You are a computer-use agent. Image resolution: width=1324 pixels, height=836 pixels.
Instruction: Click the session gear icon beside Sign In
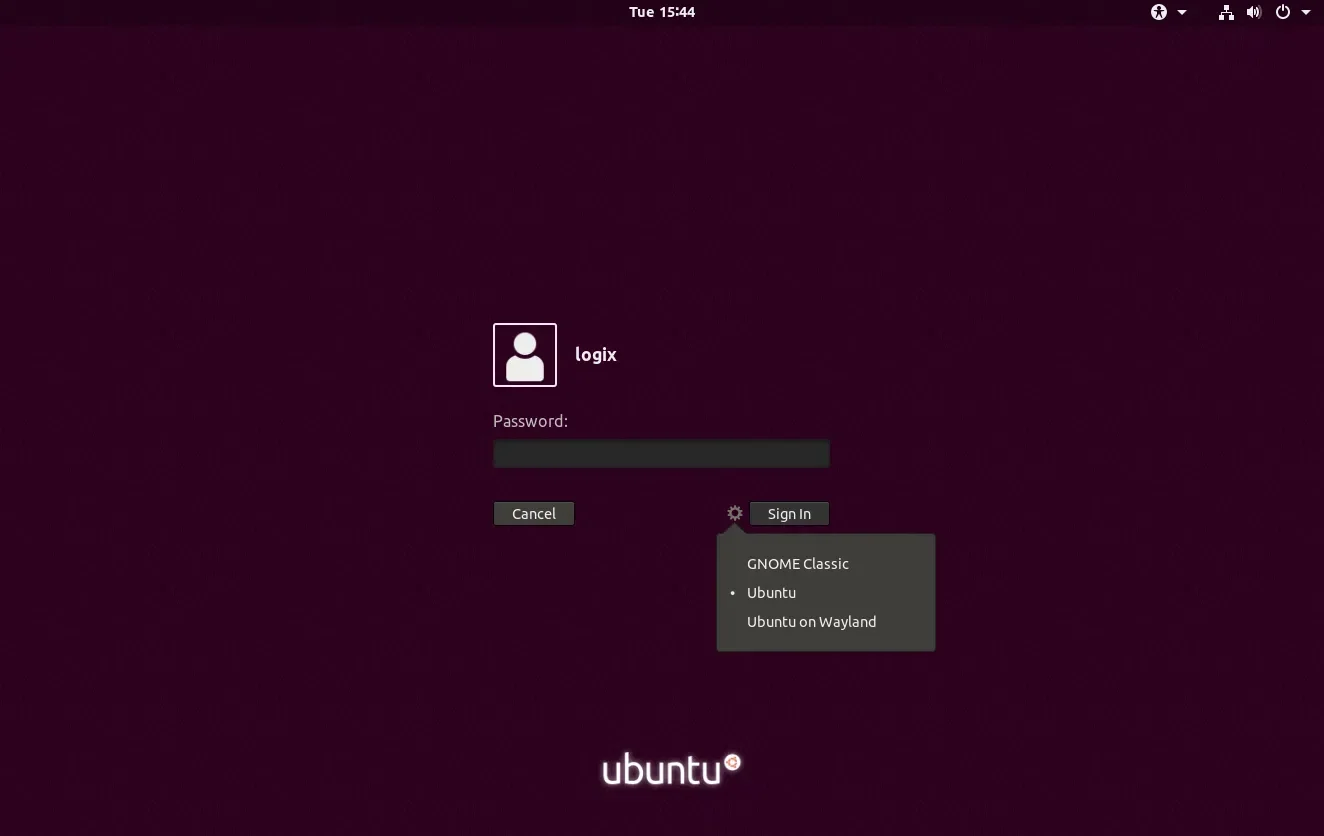[735, 513]
